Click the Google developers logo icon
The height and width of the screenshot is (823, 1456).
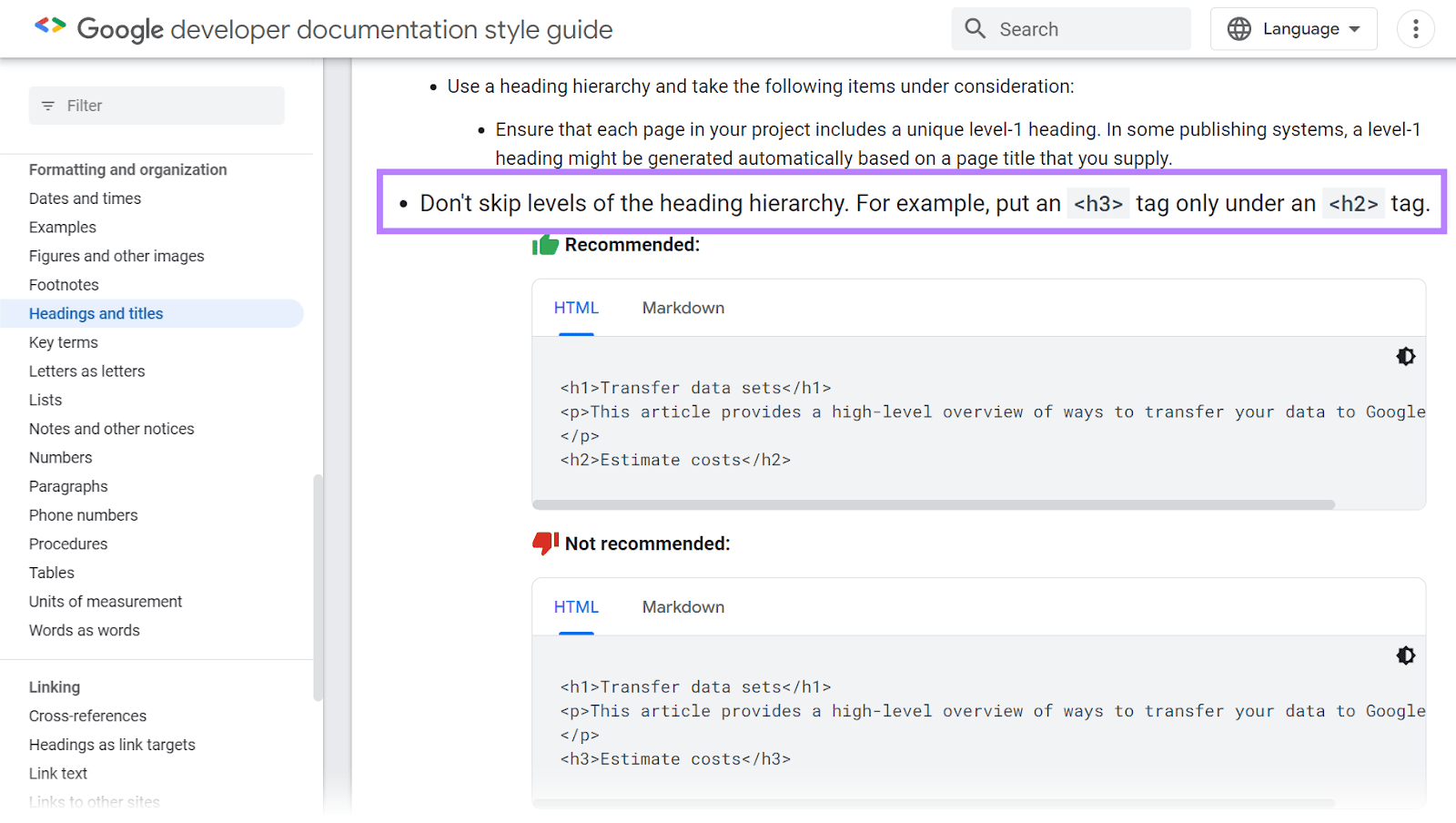[x=50, y=26]
